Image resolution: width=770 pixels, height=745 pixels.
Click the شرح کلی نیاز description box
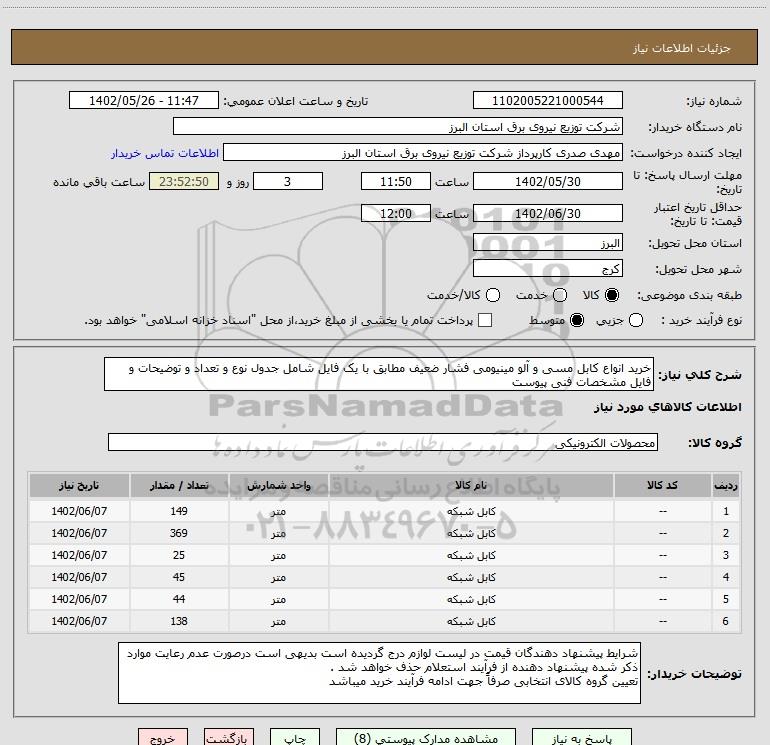point(379,374)
